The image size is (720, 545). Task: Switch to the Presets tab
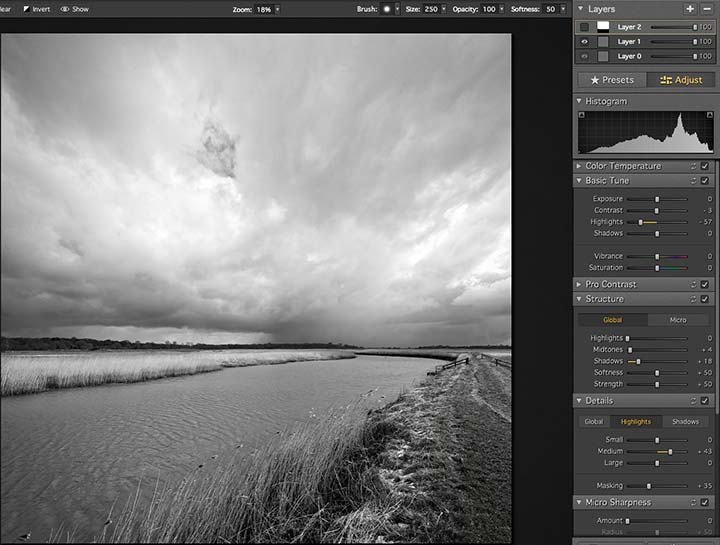[x=612, y=80]
